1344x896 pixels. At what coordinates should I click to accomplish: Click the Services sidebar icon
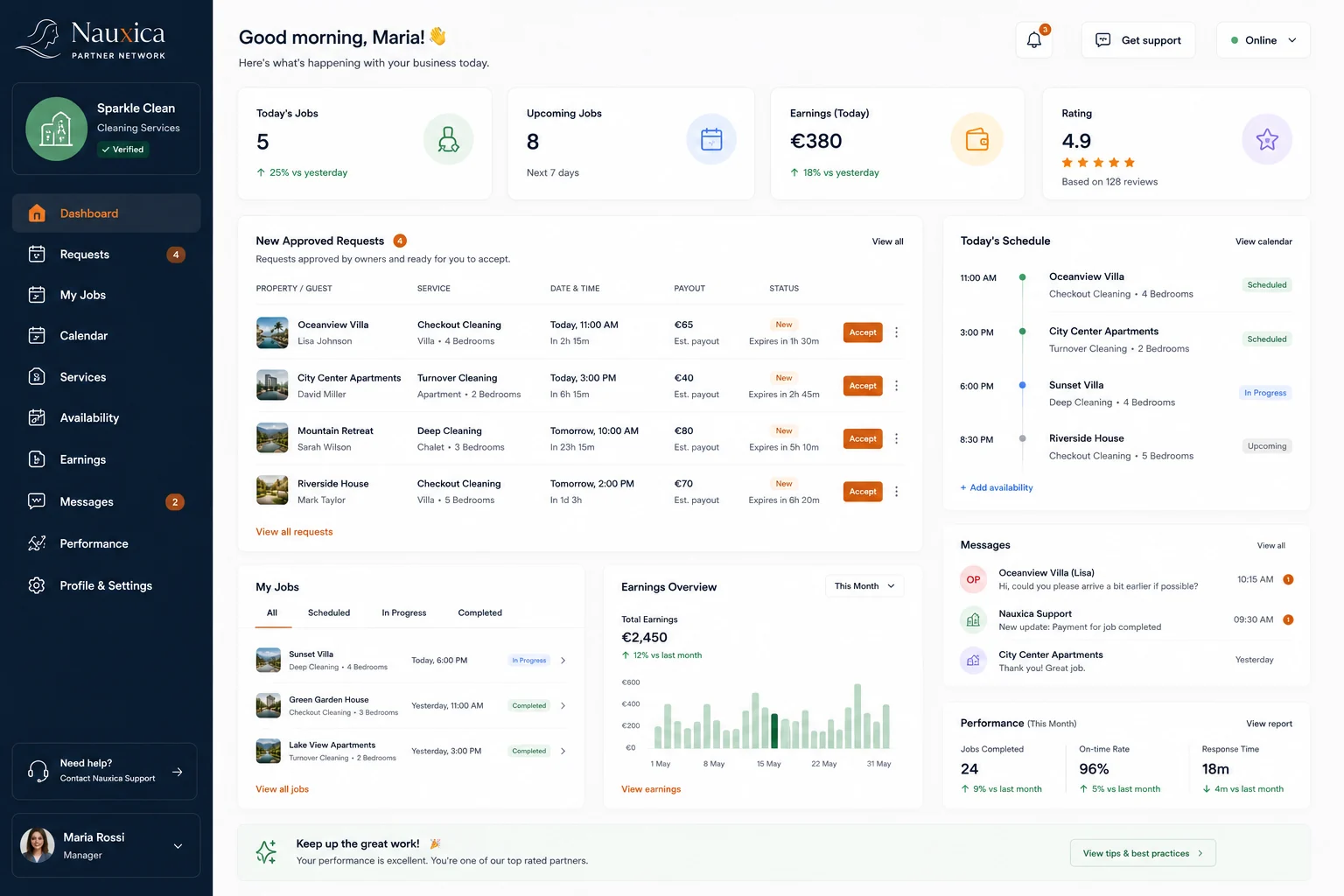click(x=37, y=377)
